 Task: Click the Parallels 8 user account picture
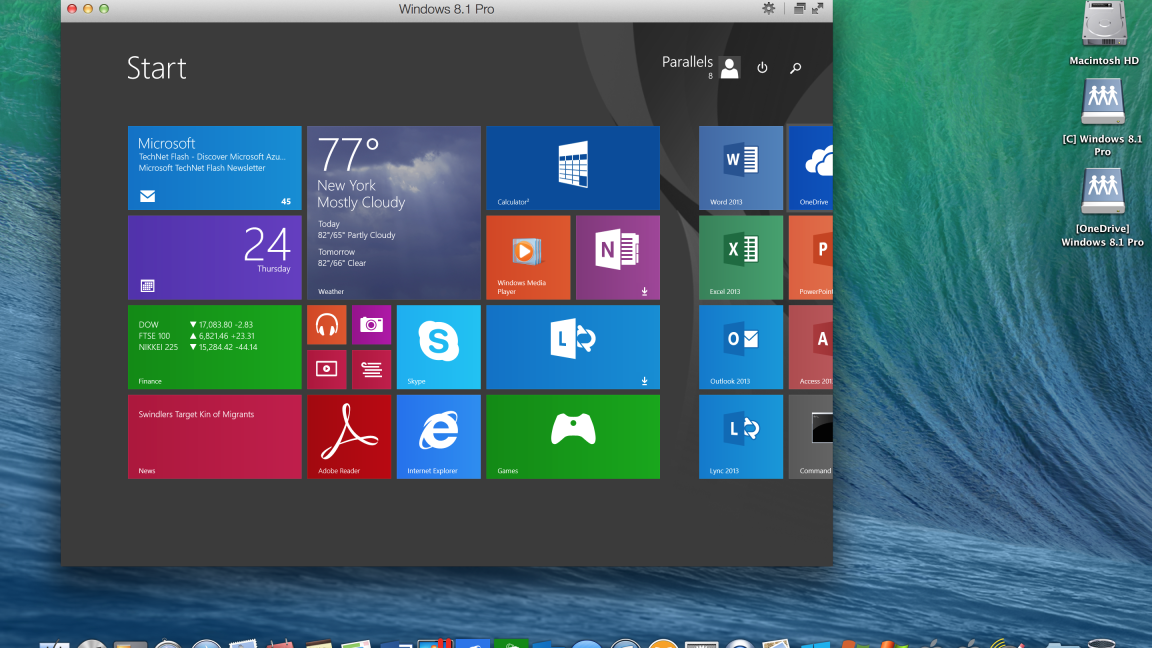tap(729, 68)
